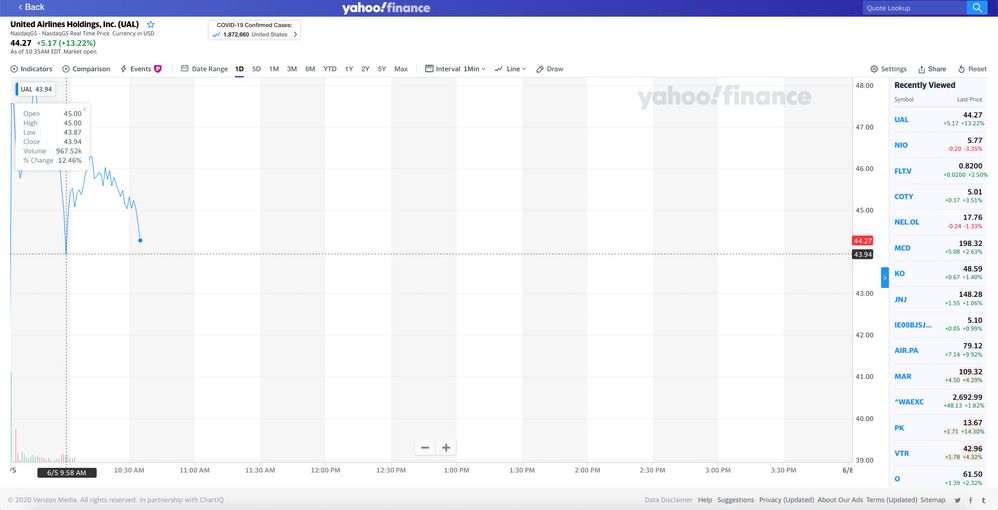Screen dimensions: 998x510
Task: Open the Draw tool
Action: click(550, 69)
